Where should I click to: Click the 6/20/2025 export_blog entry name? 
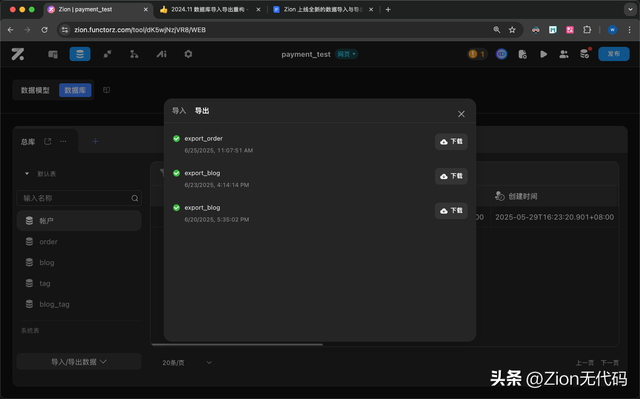(x=202, y=208)
